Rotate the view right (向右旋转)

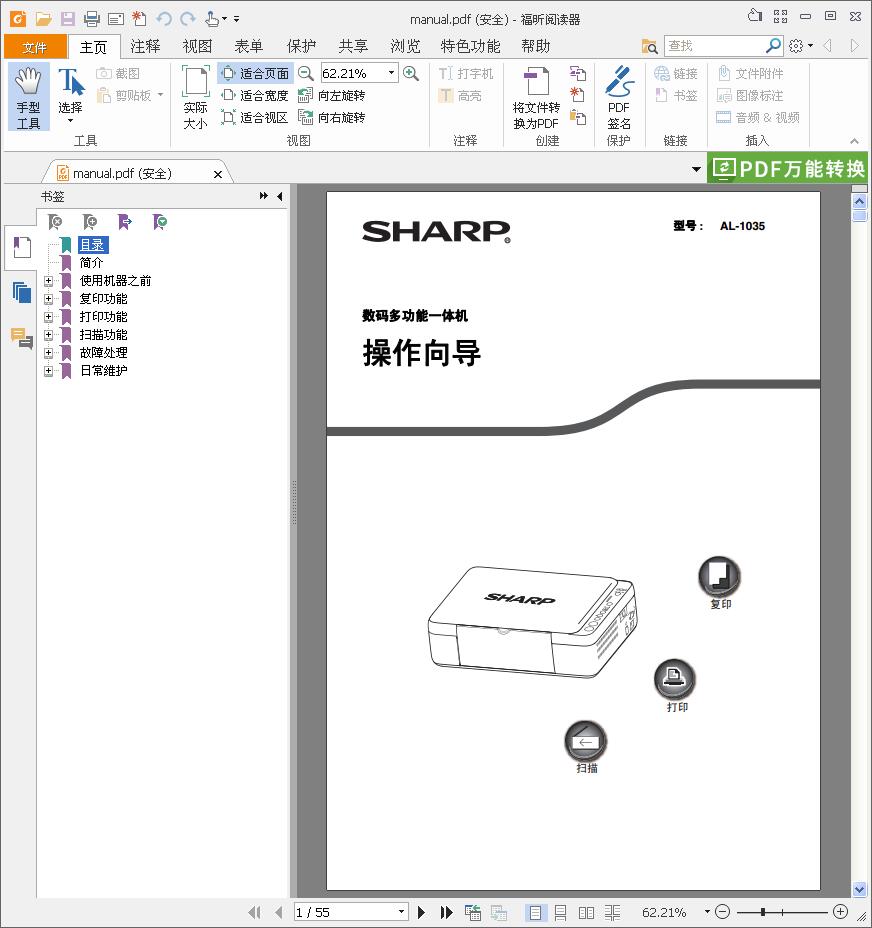point(332,117)
